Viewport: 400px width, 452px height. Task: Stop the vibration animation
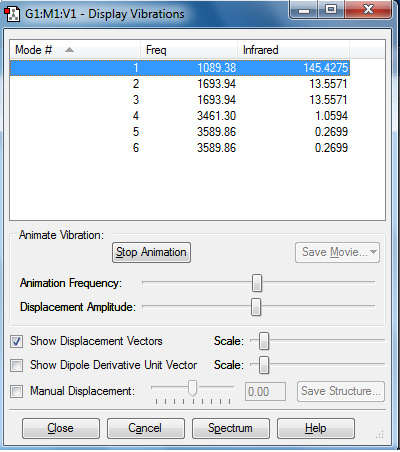pyautogui.click(x=151, y=252)
